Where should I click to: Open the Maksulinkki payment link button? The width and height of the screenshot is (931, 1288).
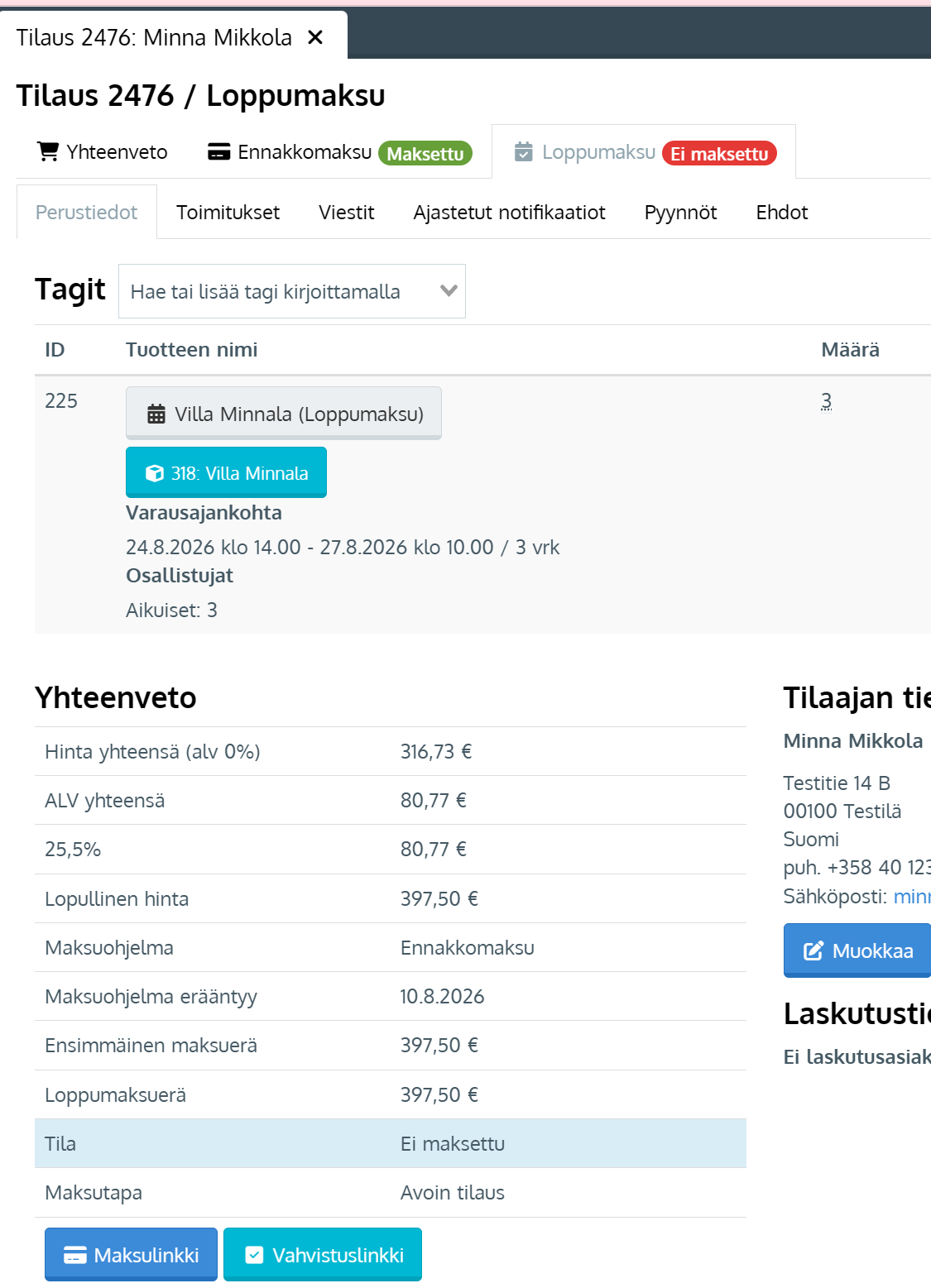coord(131,1254)
